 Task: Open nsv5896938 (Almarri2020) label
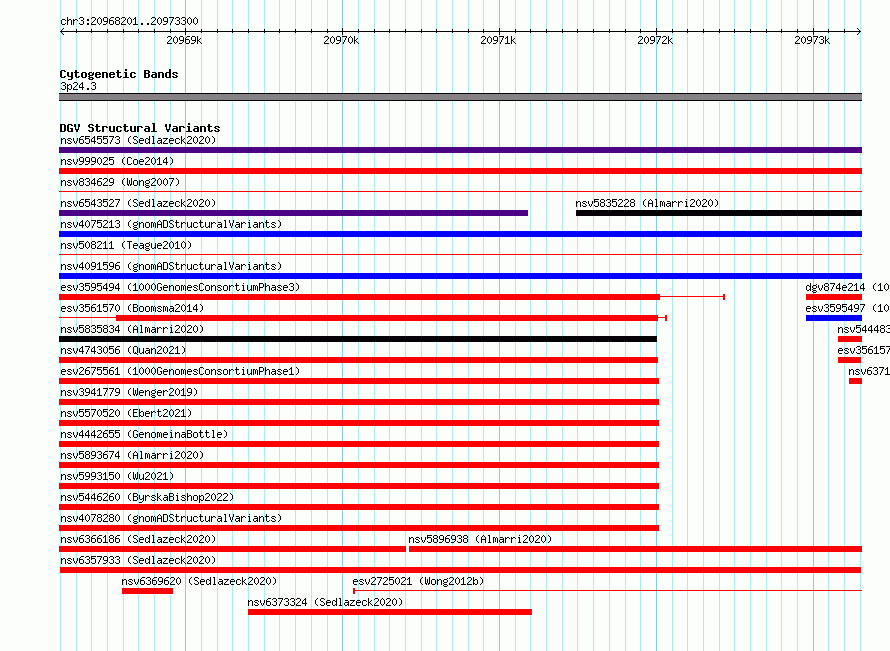[480, 539]
